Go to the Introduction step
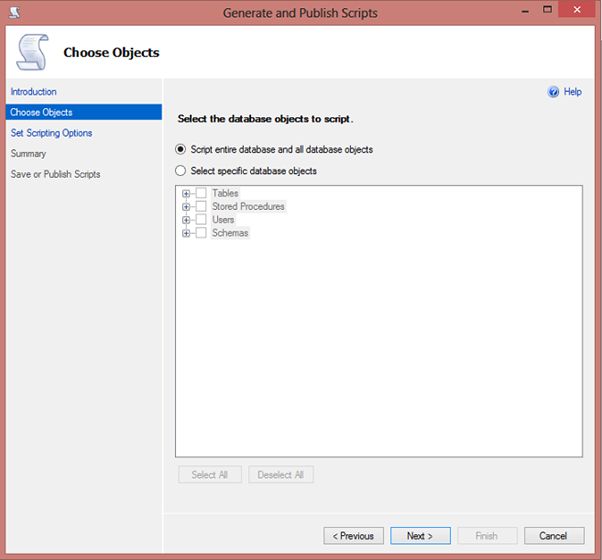Screen dimensions: 602x560 coord(33,92)
